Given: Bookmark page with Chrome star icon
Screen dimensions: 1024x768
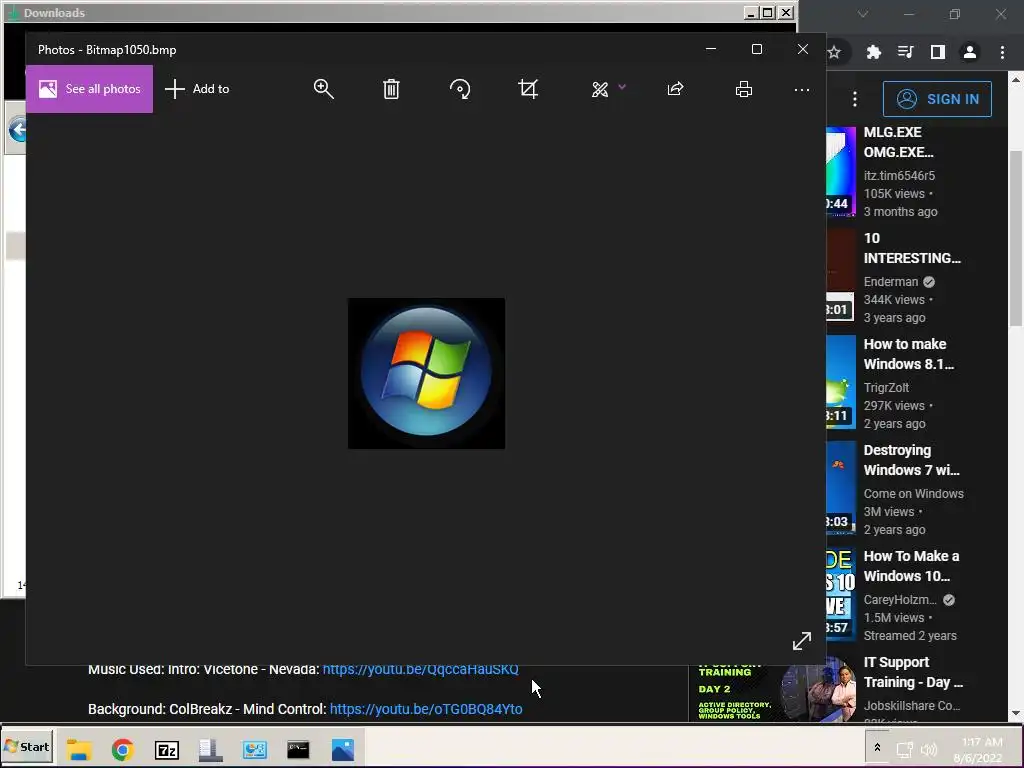Looking at the screenshot, I should coord(834,52).
